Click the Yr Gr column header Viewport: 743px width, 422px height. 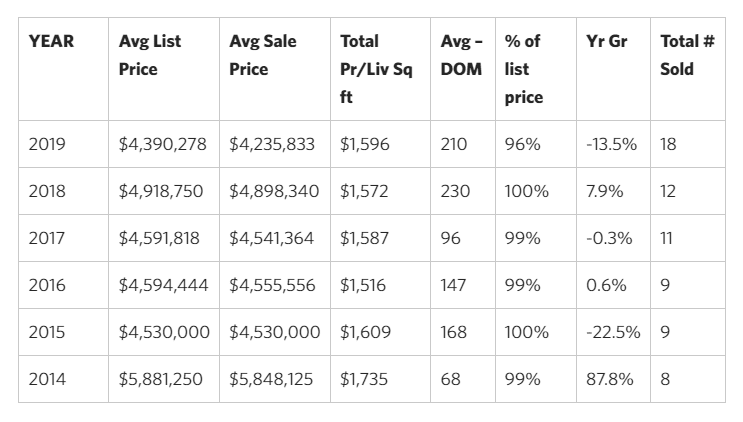(606, 42)
